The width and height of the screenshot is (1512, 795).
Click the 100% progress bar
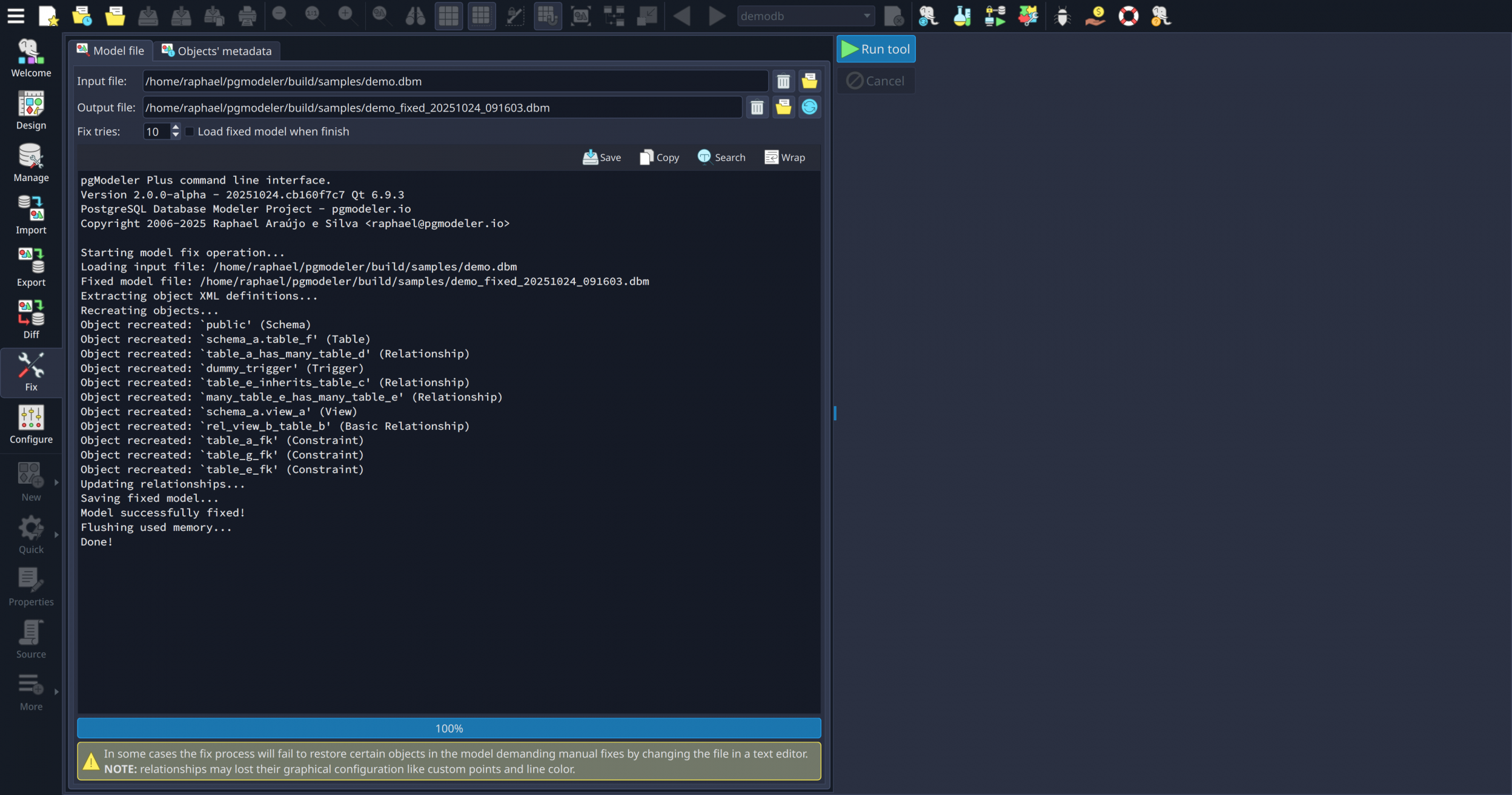(449, 728)
